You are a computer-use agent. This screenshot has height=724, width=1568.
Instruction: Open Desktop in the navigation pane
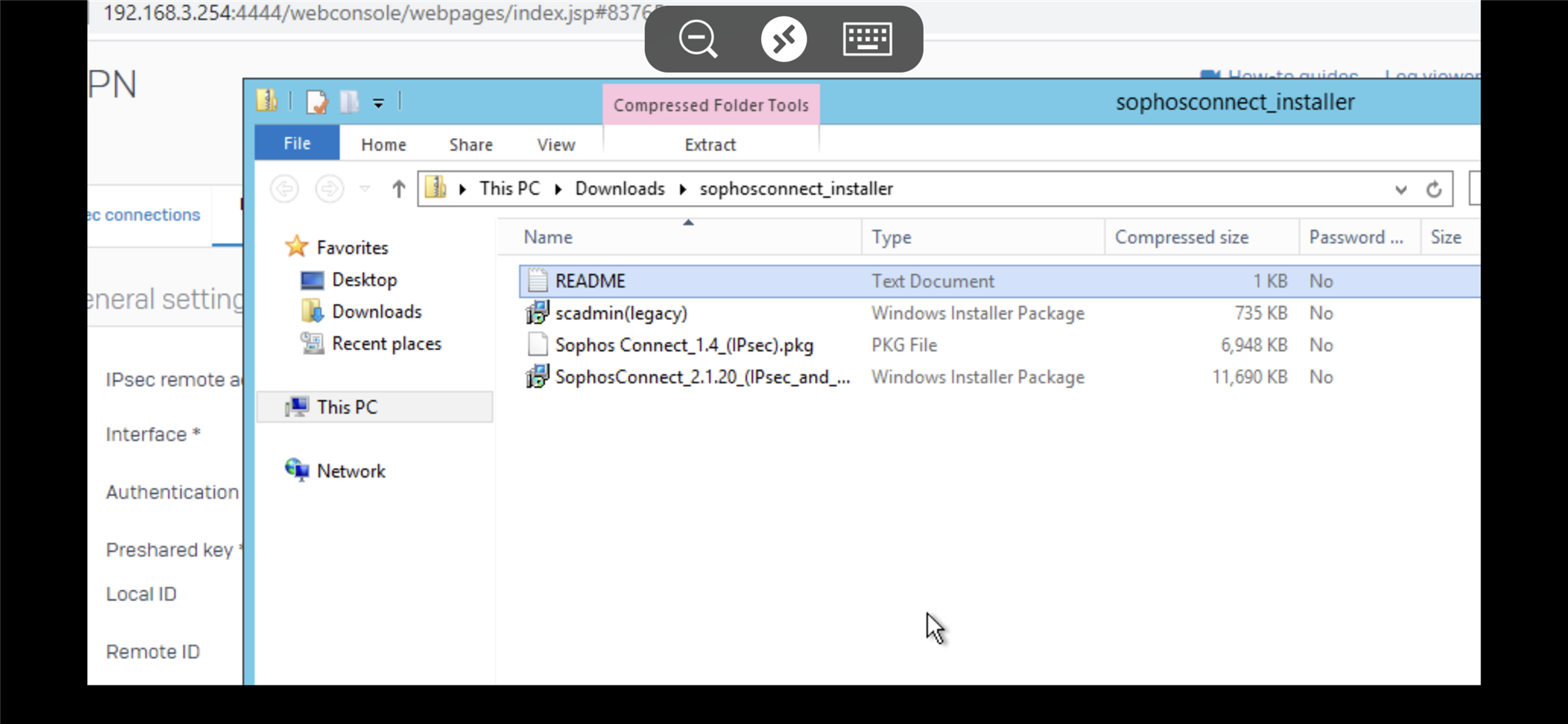364,280
